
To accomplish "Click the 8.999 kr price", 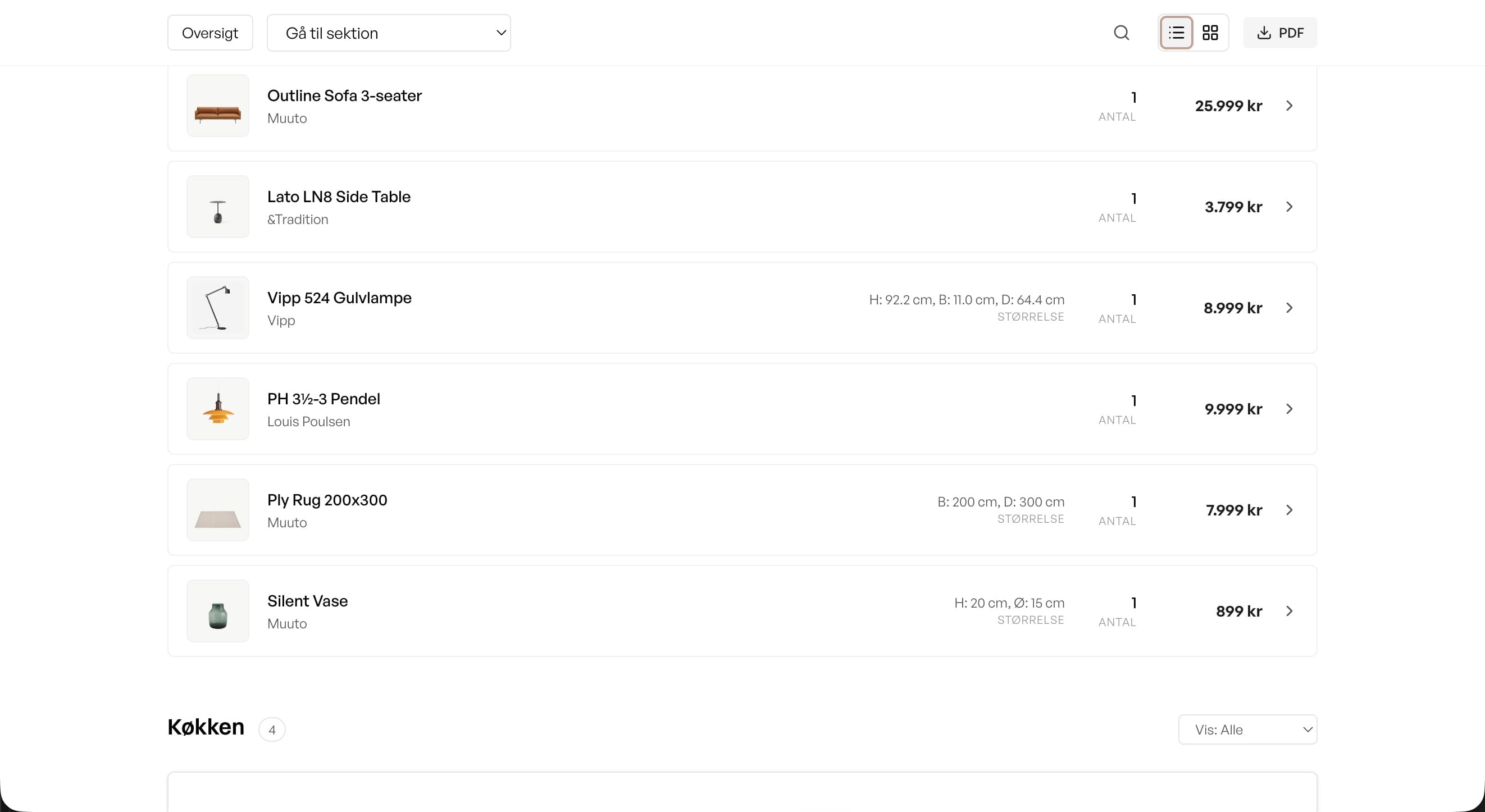I will point(1233,308).
